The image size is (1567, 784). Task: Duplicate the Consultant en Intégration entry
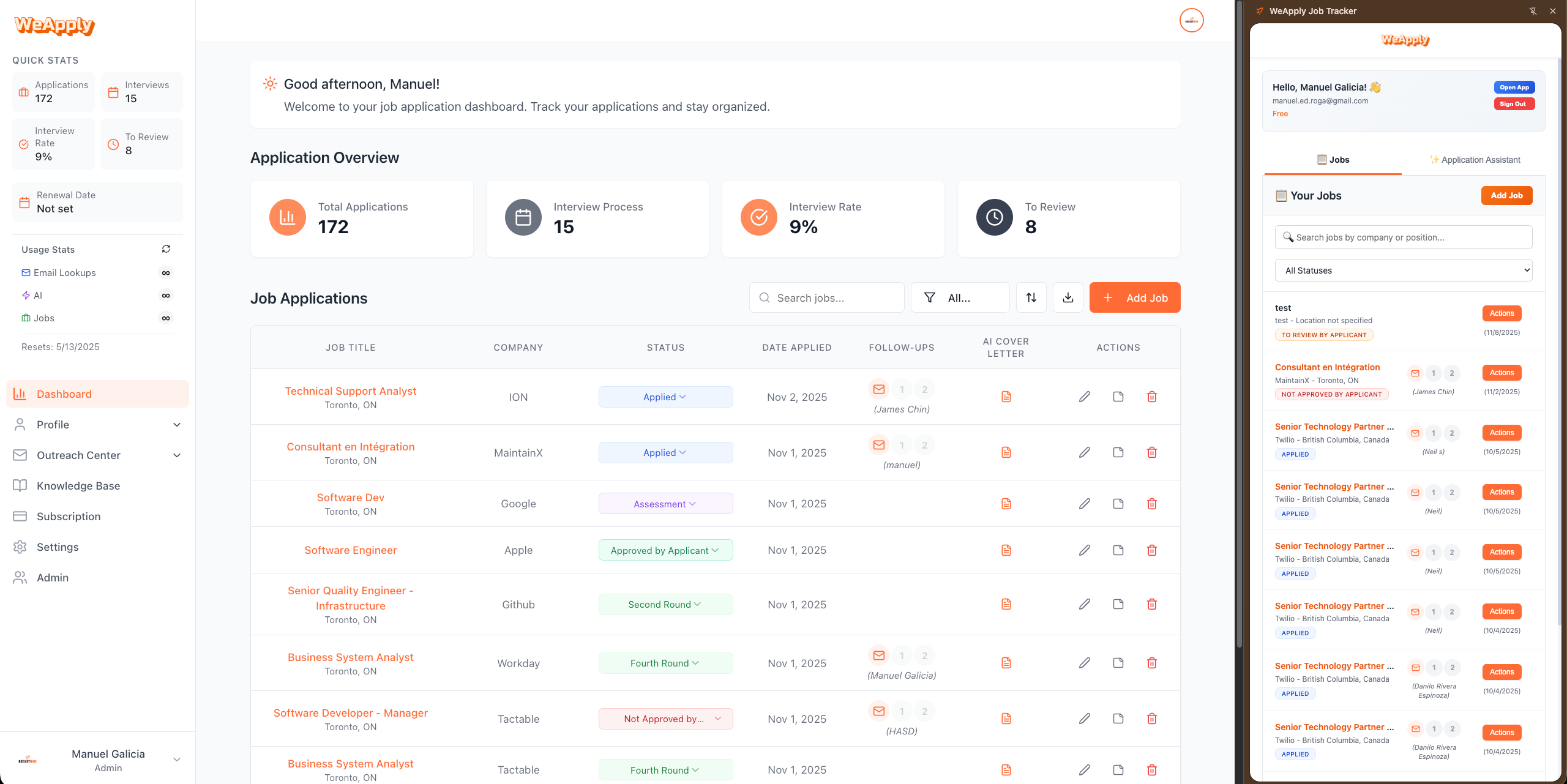click(x=1118, y=452)
